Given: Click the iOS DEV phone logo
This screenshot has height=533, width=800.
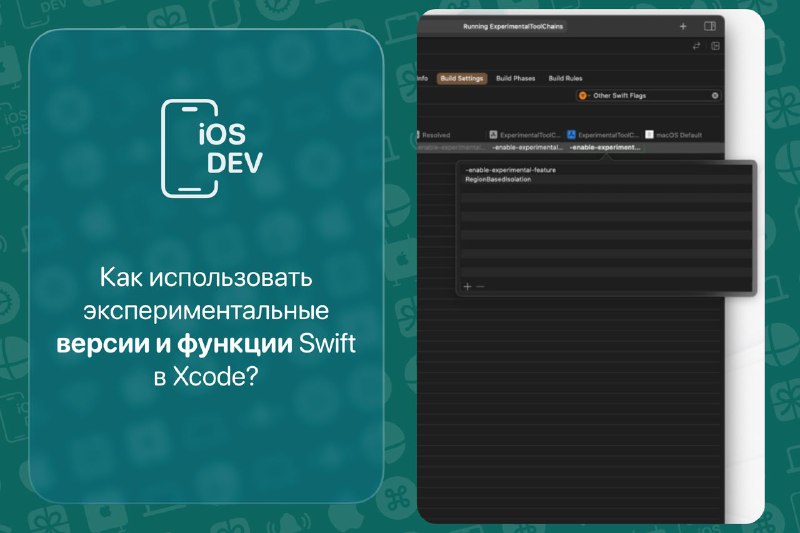Looking at the screenshot, I should pos(211,148).
